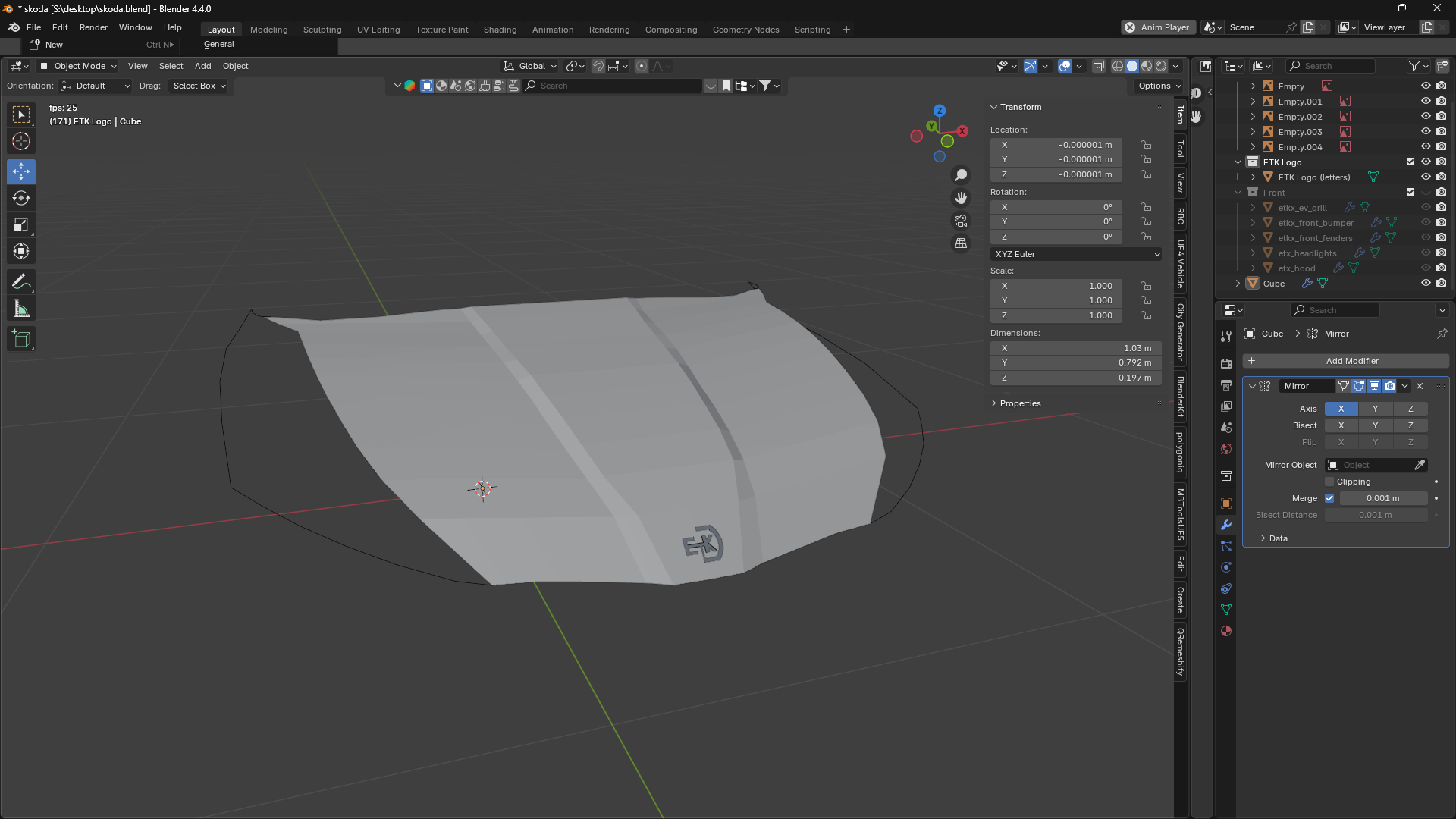The height and width of the screenshot is (819, 1456).
Task: Uncheck the Merge checkbox
Action: point(1329,498)
